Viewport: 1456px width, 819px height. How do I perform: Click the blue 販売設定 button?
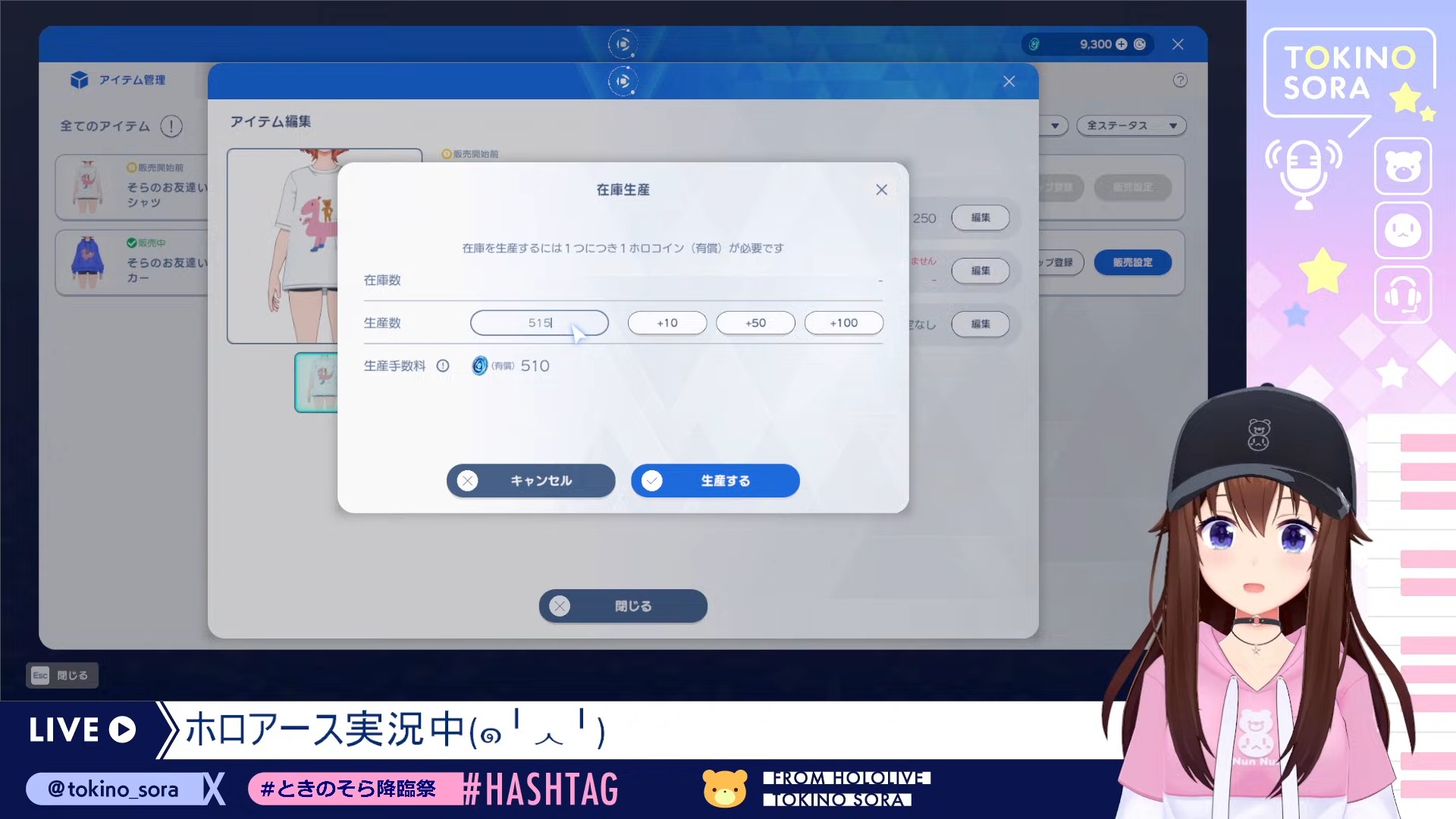pyautogui.click(x=1132, y=262)
